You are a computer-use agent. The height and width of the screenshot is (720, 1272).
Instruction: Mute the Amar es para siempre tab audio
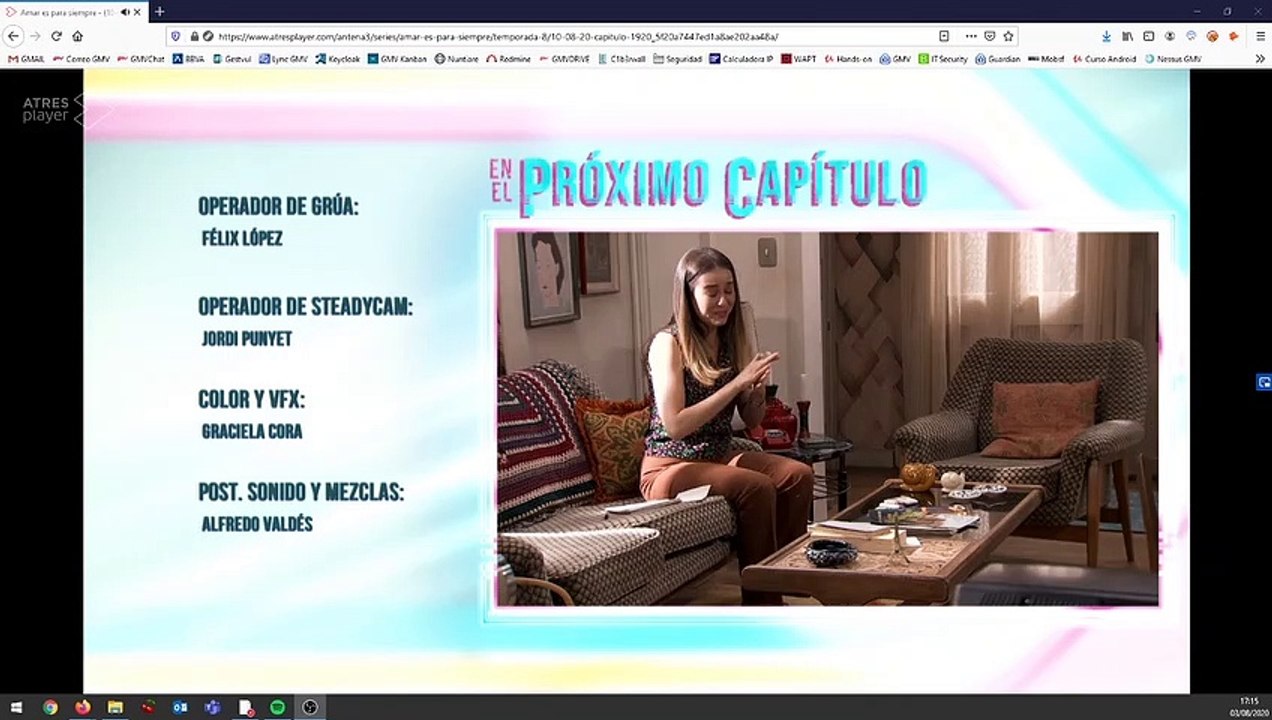[125, 11]
